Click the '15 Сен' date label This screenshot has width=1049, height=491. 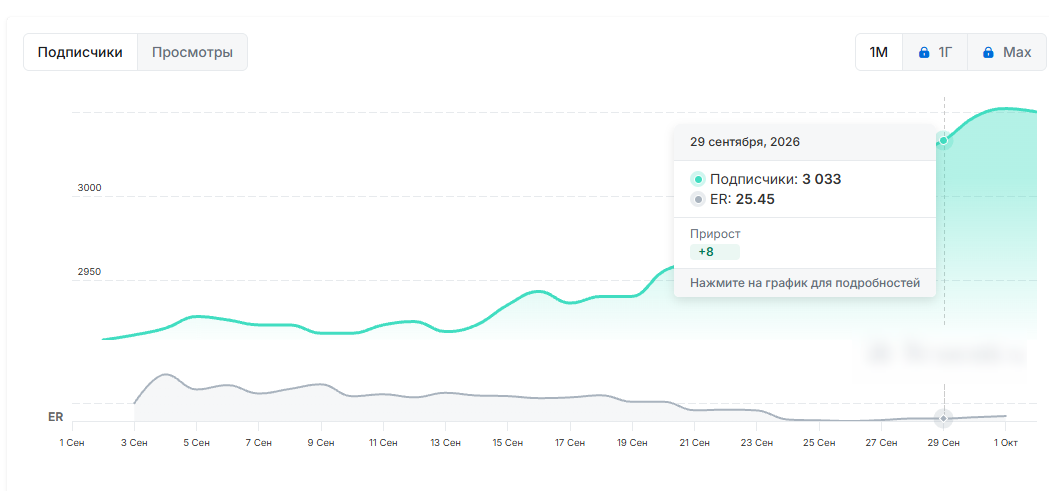point(507,443)
